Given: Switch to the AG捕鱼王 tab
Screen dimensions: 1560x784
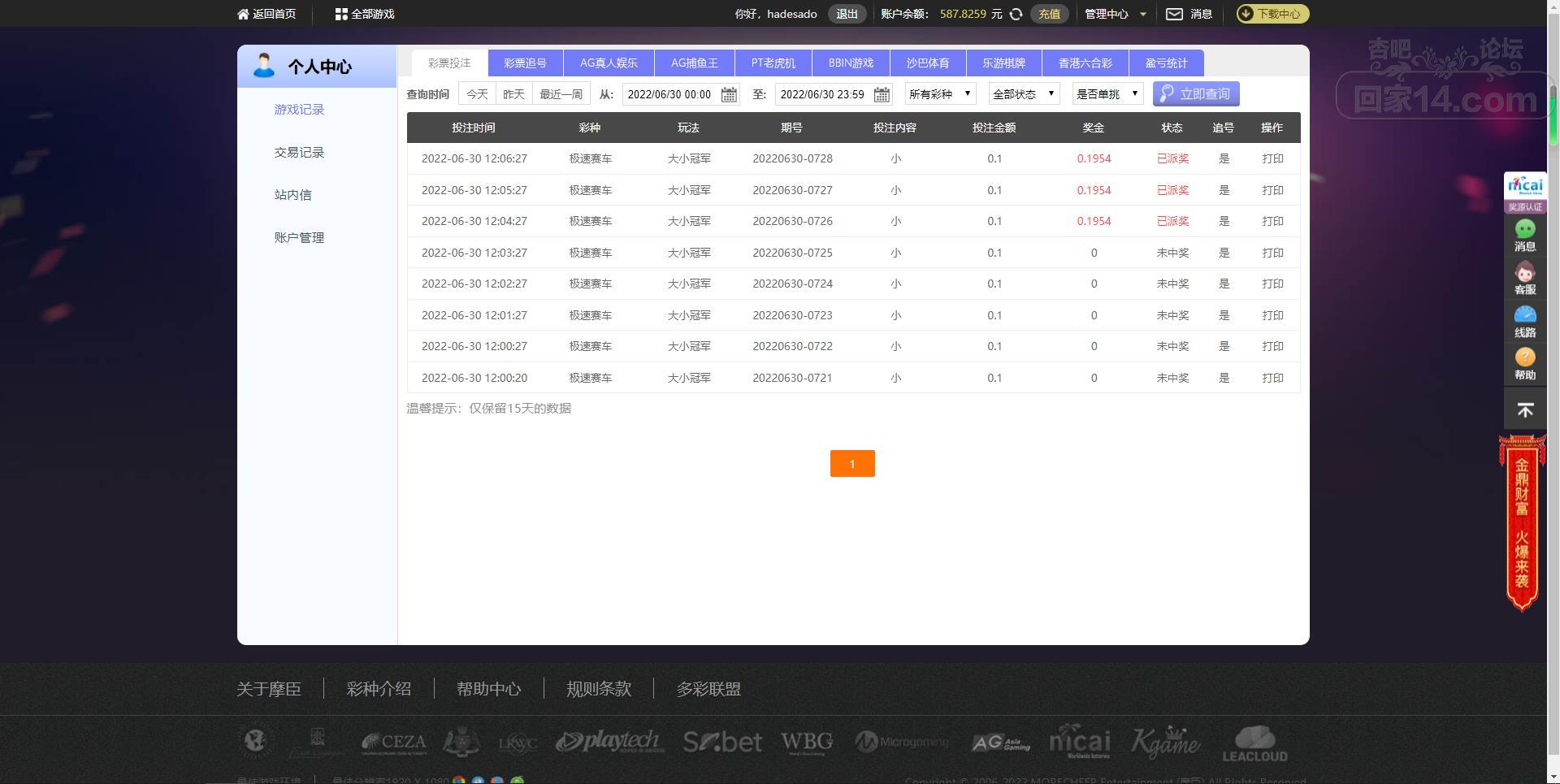Looking at the screenshot, I should [694, 63].
